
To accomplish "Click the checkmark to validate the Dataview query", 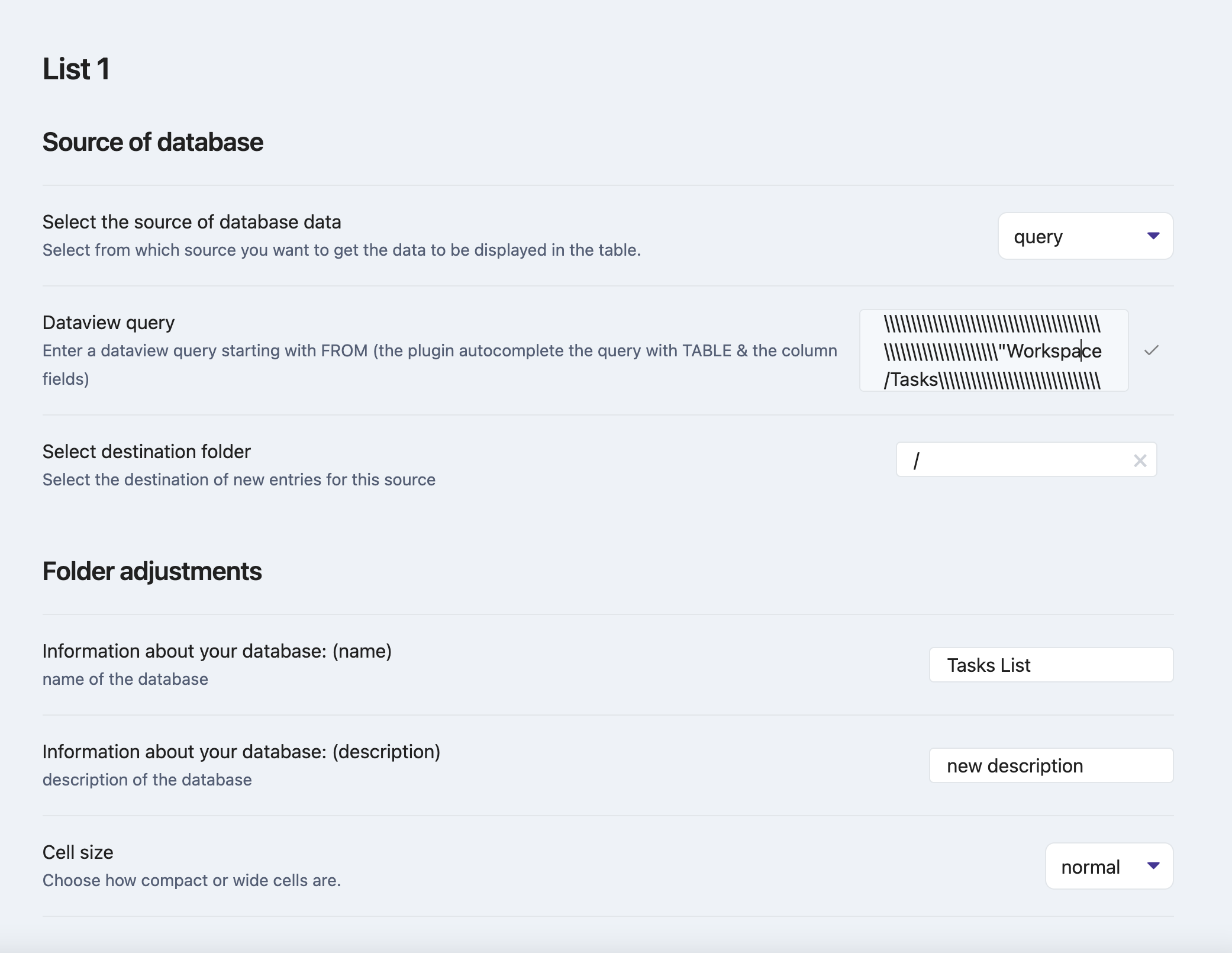I will coord(1153,350).
